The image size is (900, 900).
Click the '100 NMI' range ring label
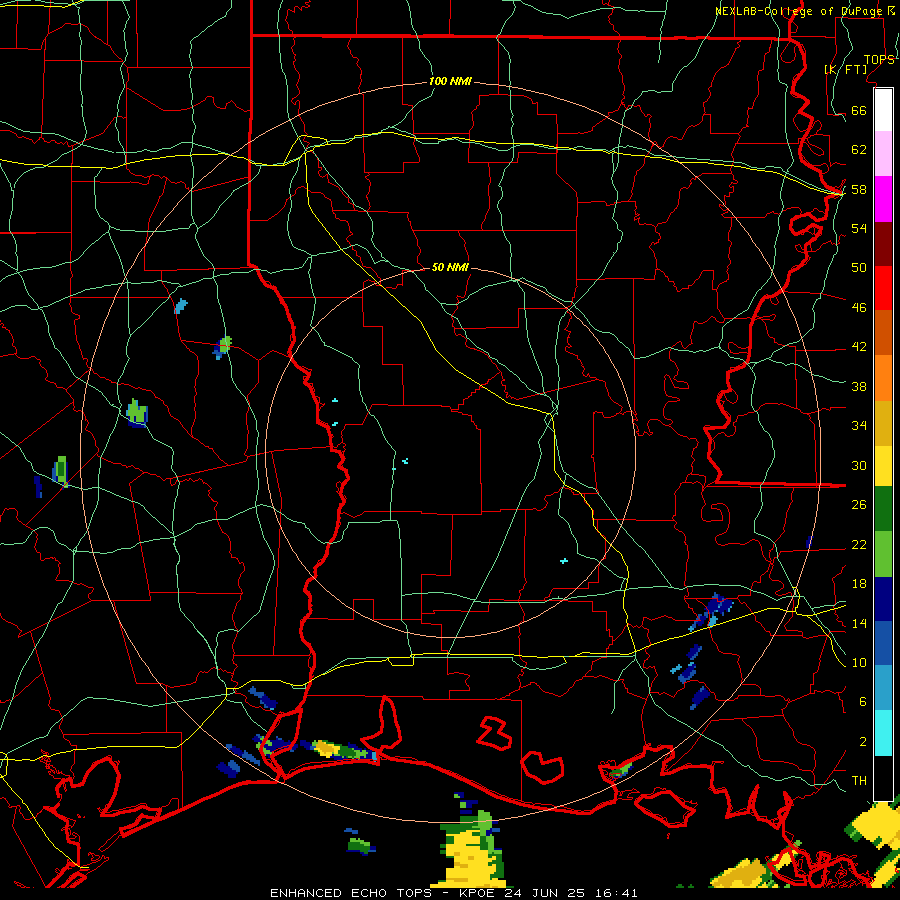click(451, 82)
